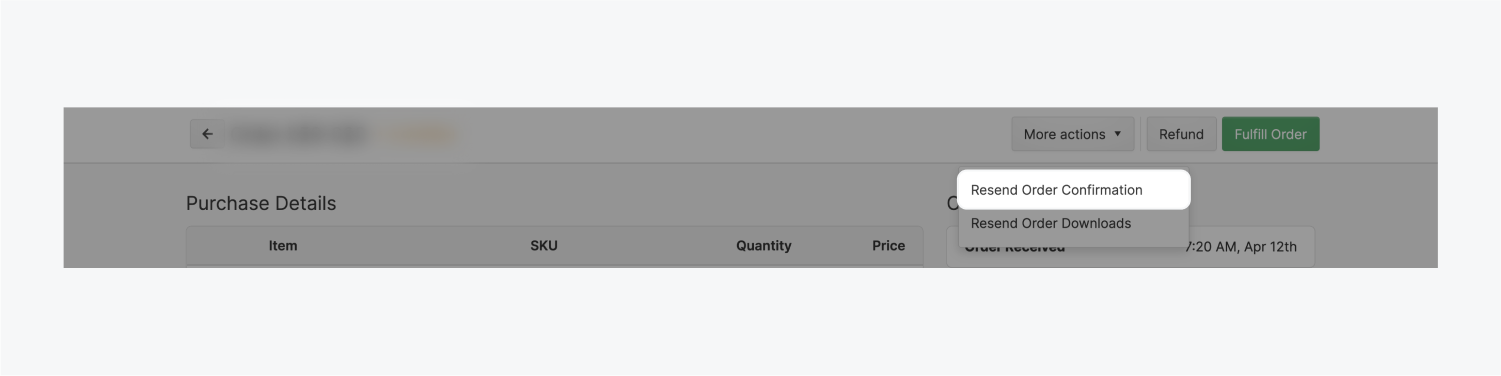Open the More actions dropdown
Viewport: 1501px width, 376px height.
point(1072,134)
